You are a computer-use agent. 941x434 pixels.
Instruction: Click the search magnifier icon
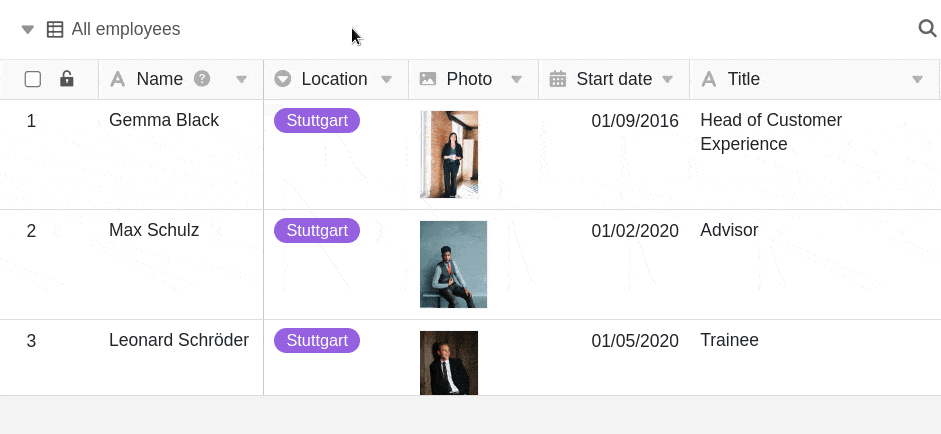(x=927, y=29)
